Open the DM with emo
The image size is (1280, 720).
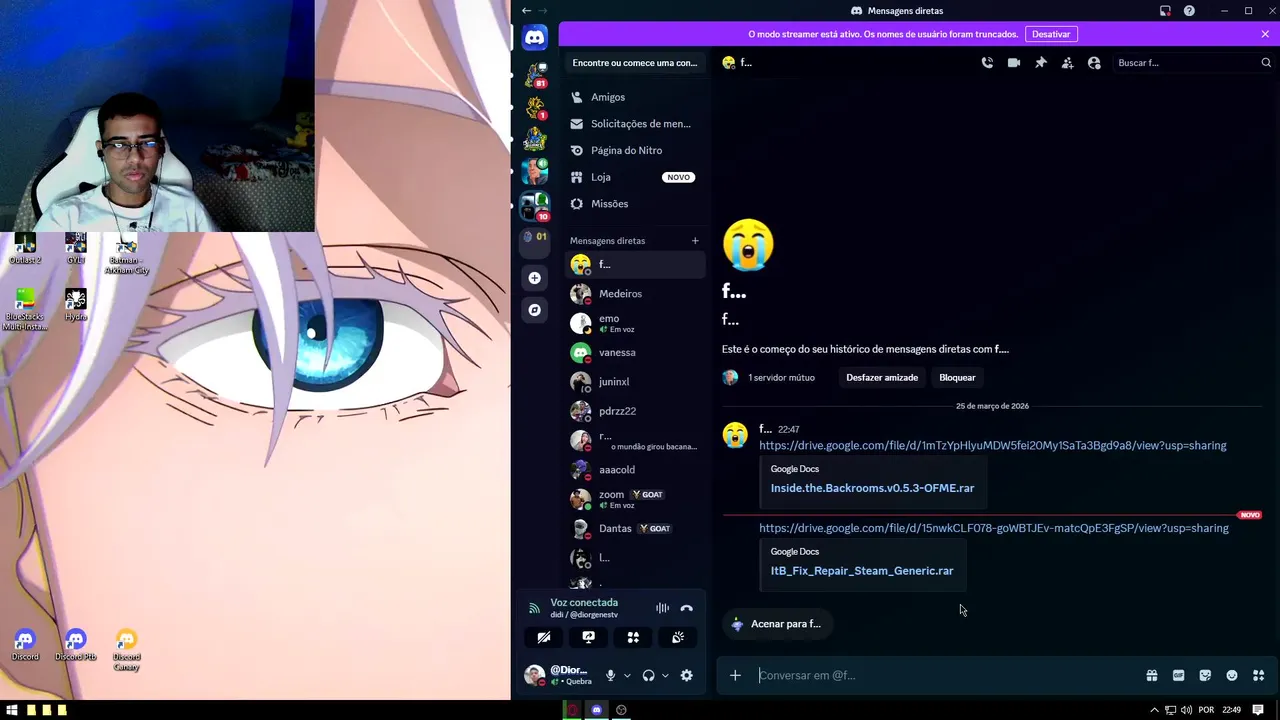(635, 323)
